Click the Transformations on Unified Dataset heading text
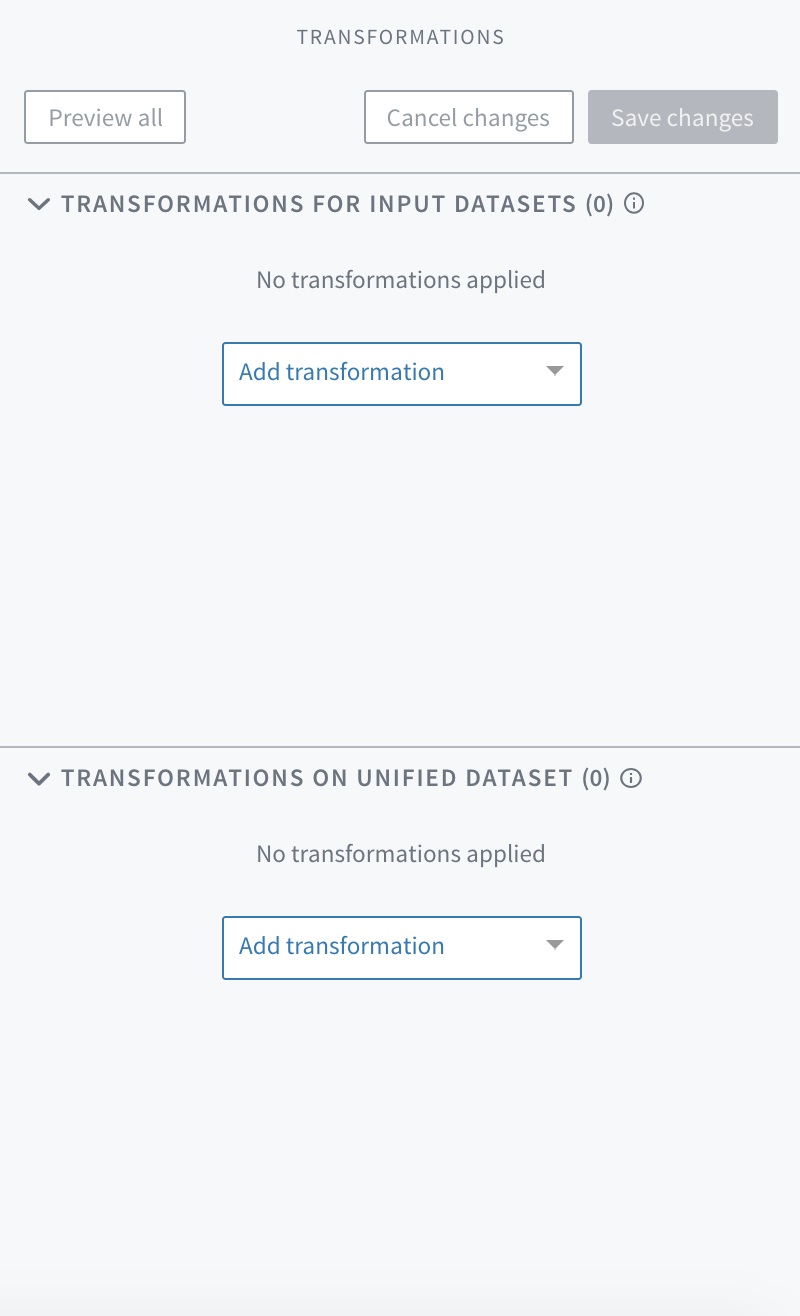 [316, 778]
